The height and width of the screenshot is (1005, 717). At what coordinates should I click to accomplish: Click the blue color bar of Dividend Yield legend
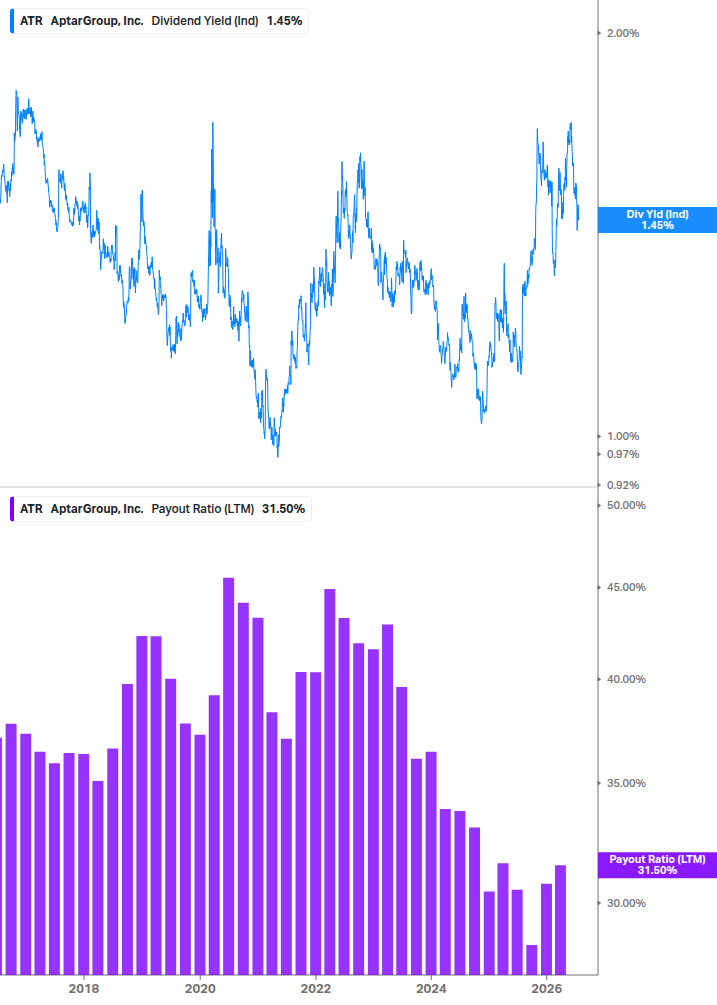(12, 21)
